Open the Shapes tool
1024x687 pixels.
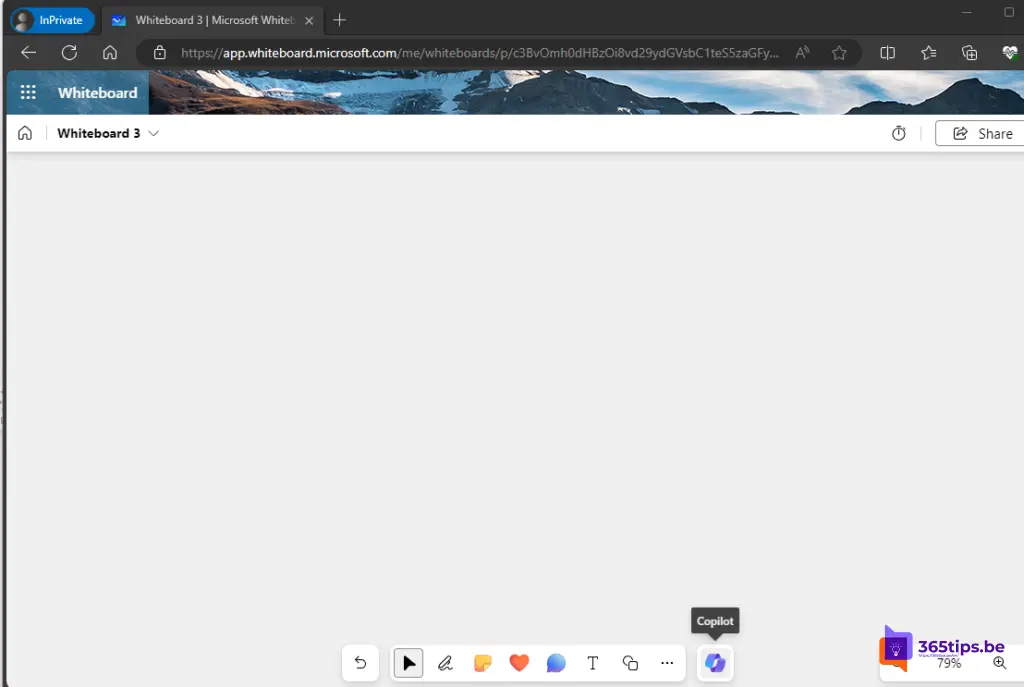tap(630, 663)
